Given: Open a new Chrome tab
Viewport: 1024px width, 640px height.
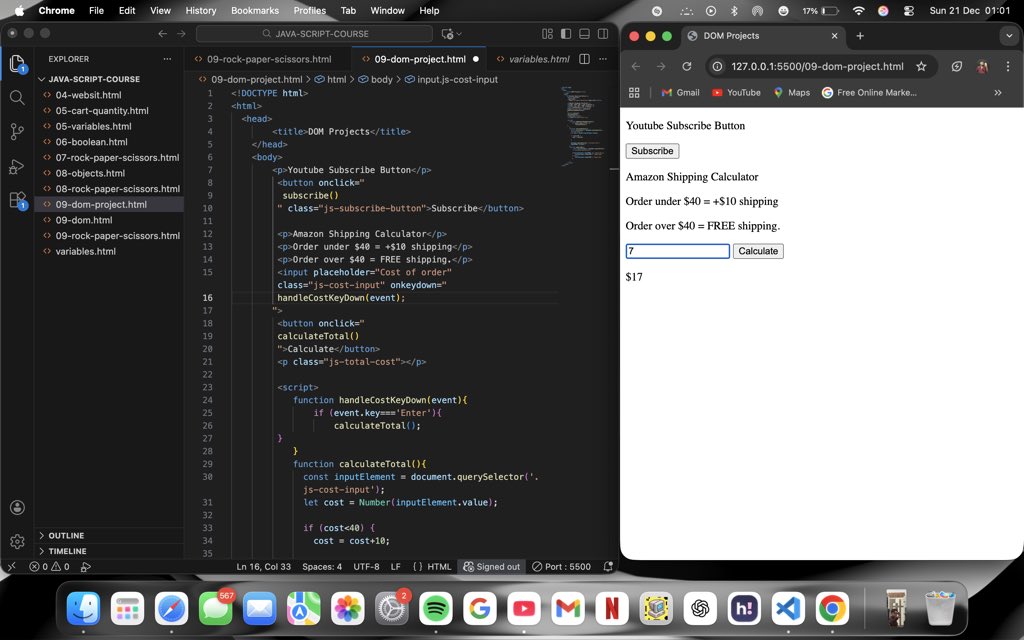Looking at the screenshot, I should pyautogui.click(x=860, y=36).
